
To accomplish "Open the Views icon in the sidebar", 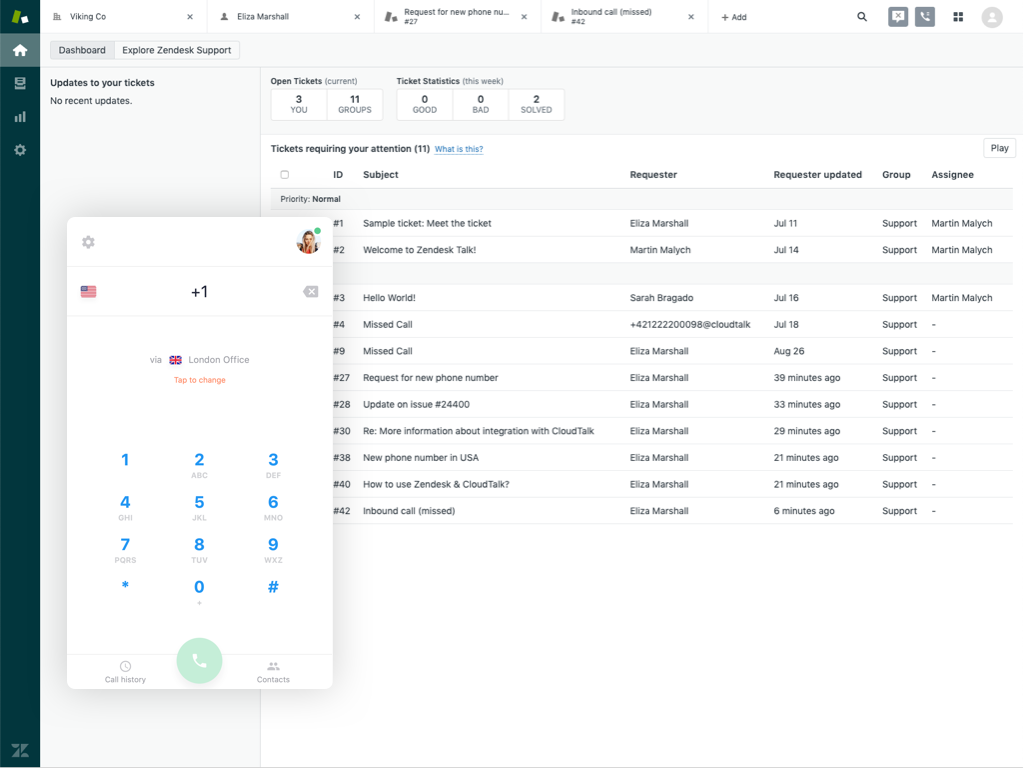I will coord(20,83).
